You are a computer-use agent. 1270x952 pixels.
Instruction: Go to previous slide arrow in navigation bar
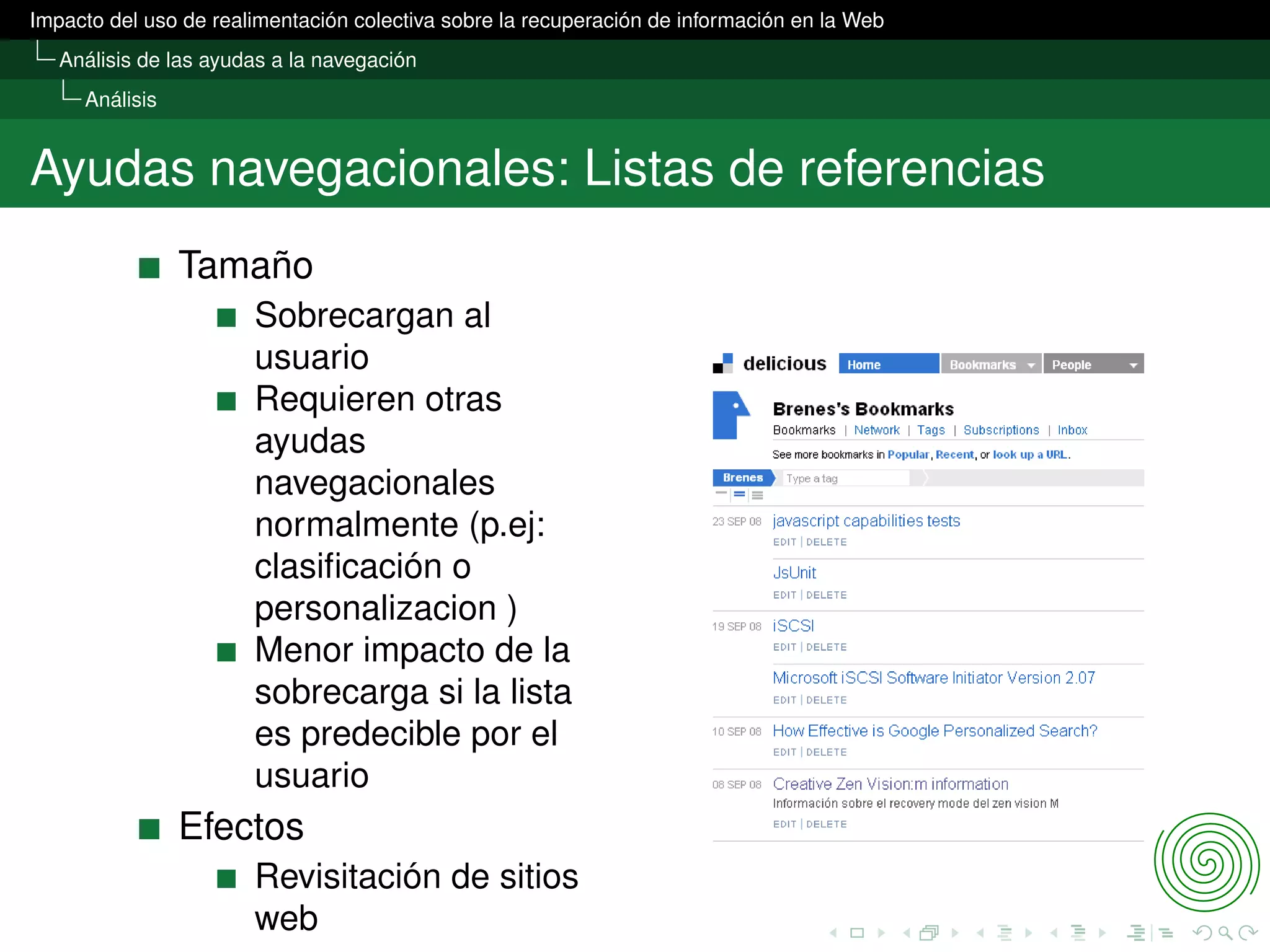click(x=833, y=933)
